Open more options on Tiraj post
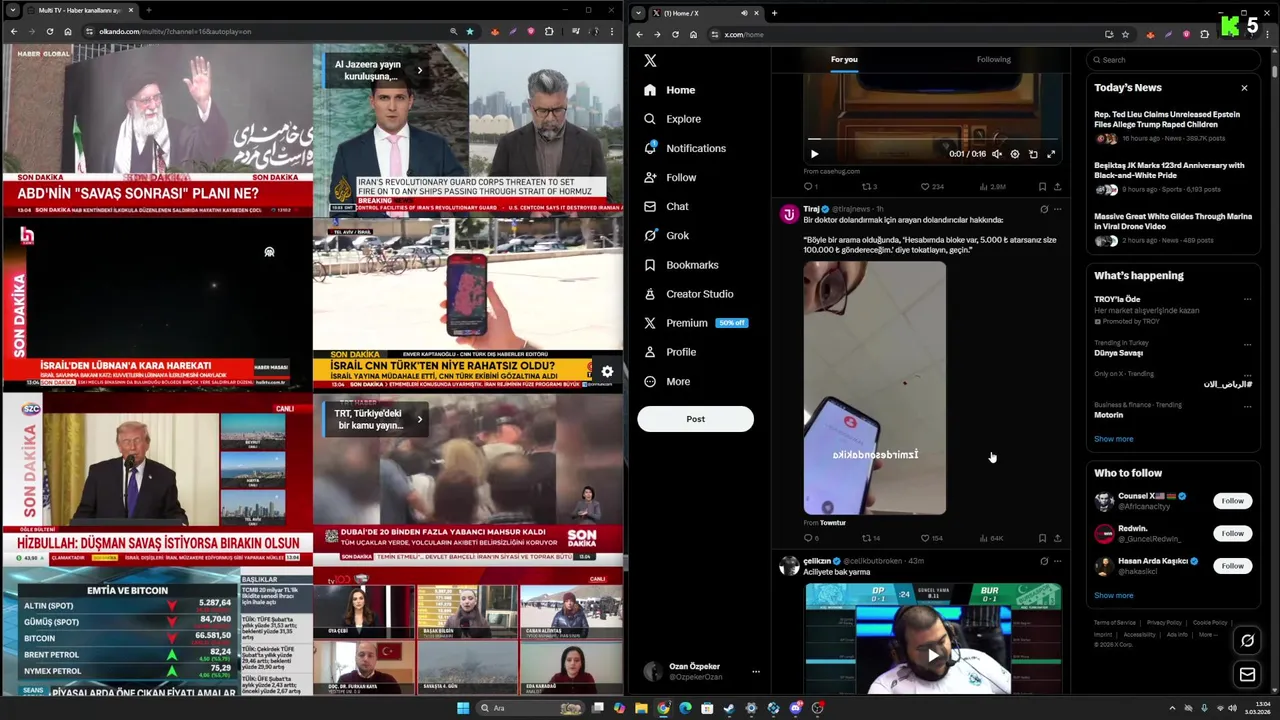 [1057, 209]
